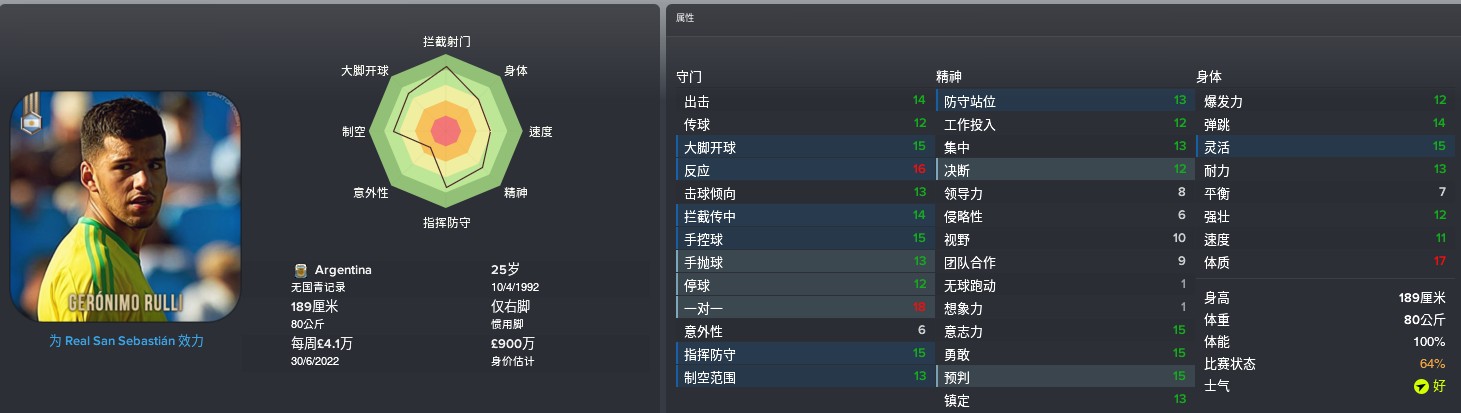Click the 比赛状态 64% value
The height and width of the screenshot is (413, 1461).
click(x=1432, y=364)
